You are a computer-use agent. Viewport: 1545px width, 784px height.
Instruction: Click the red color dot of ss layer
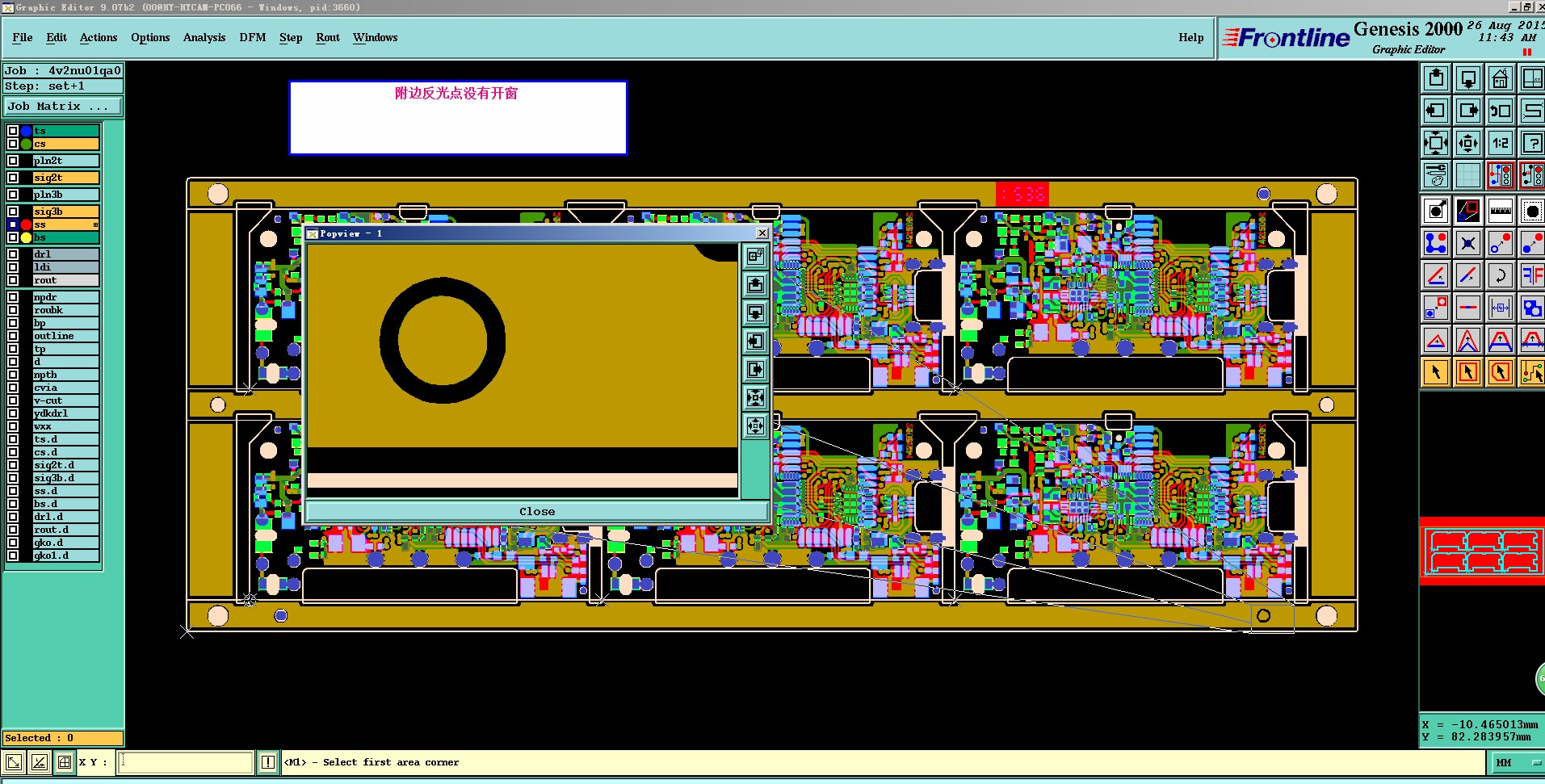click(x=27, y=224)
